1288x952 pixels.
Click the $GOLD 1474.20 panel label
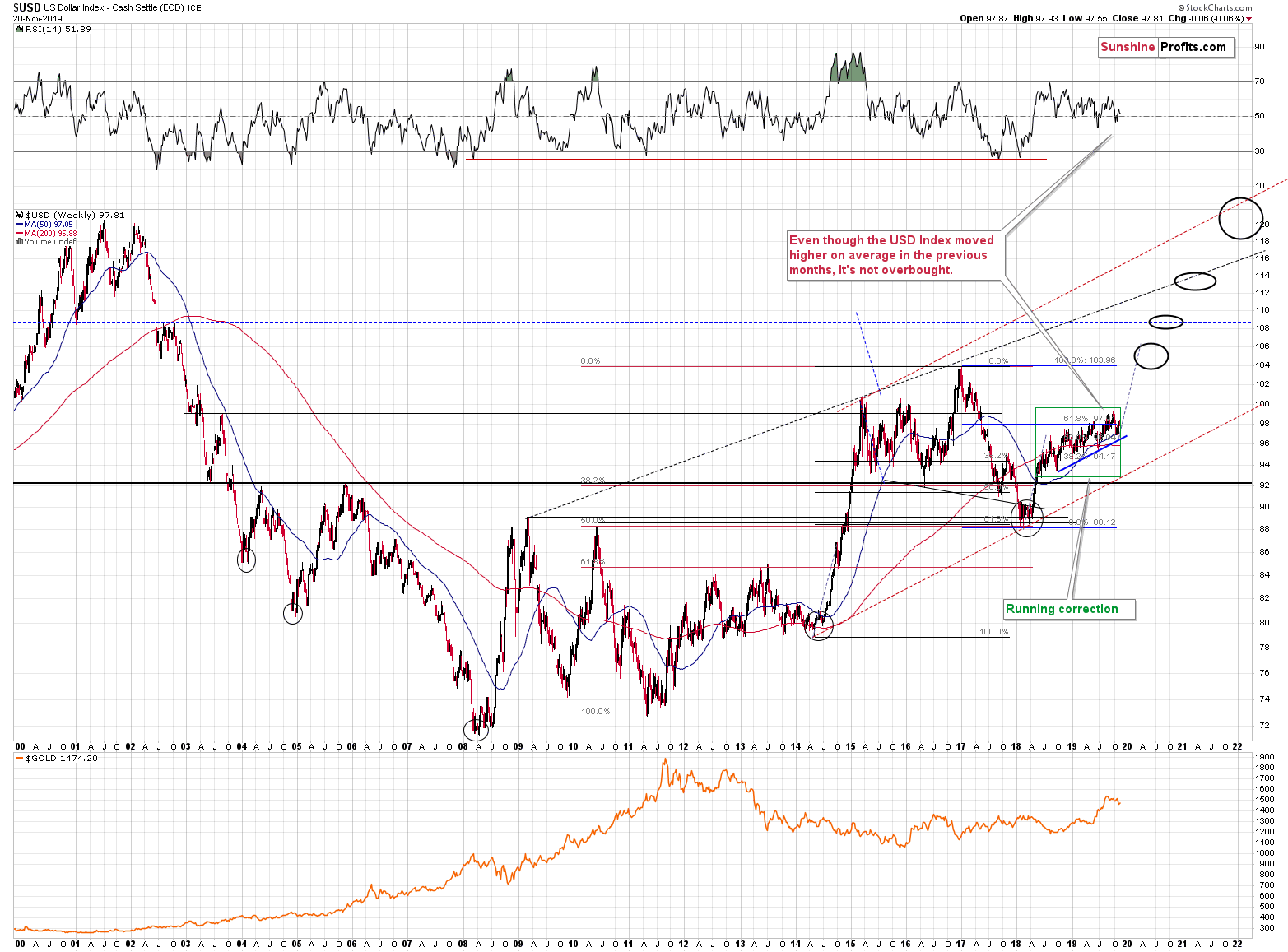click(x=58, y=759)
